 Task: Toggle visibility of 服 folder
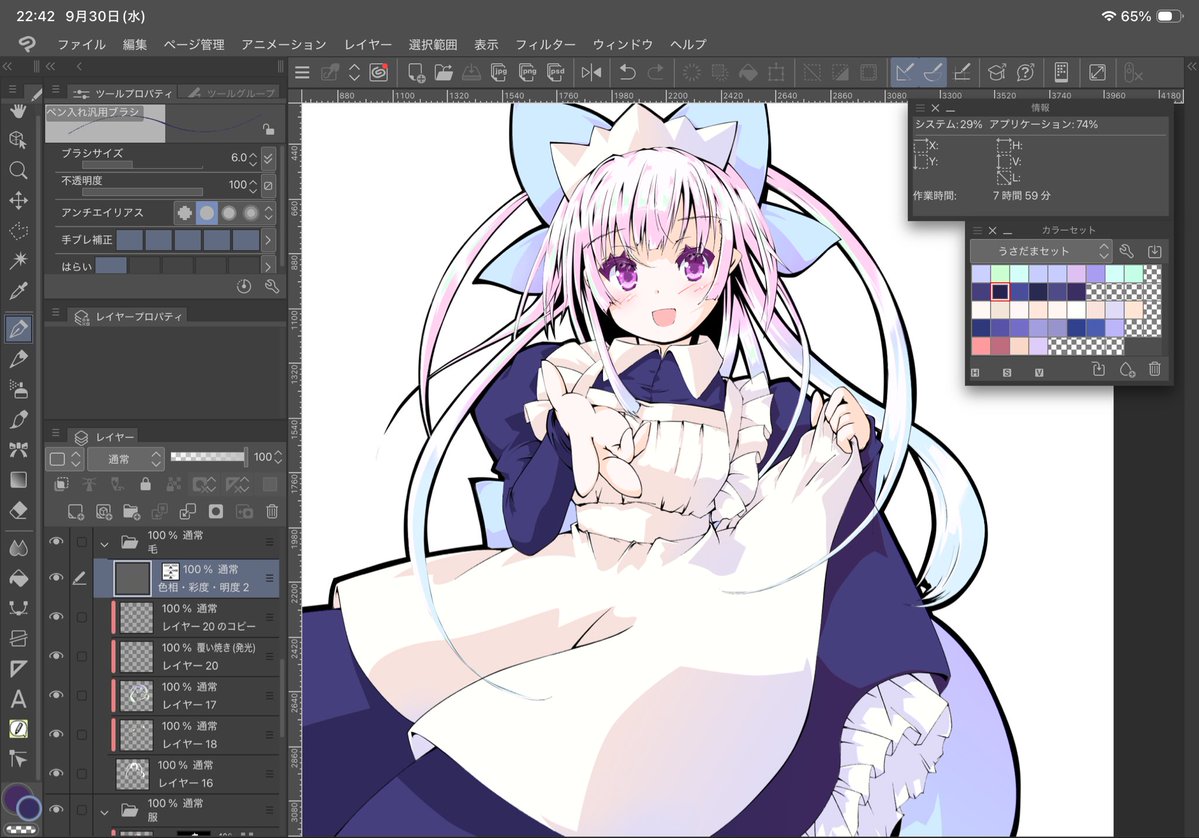(56, 809)
